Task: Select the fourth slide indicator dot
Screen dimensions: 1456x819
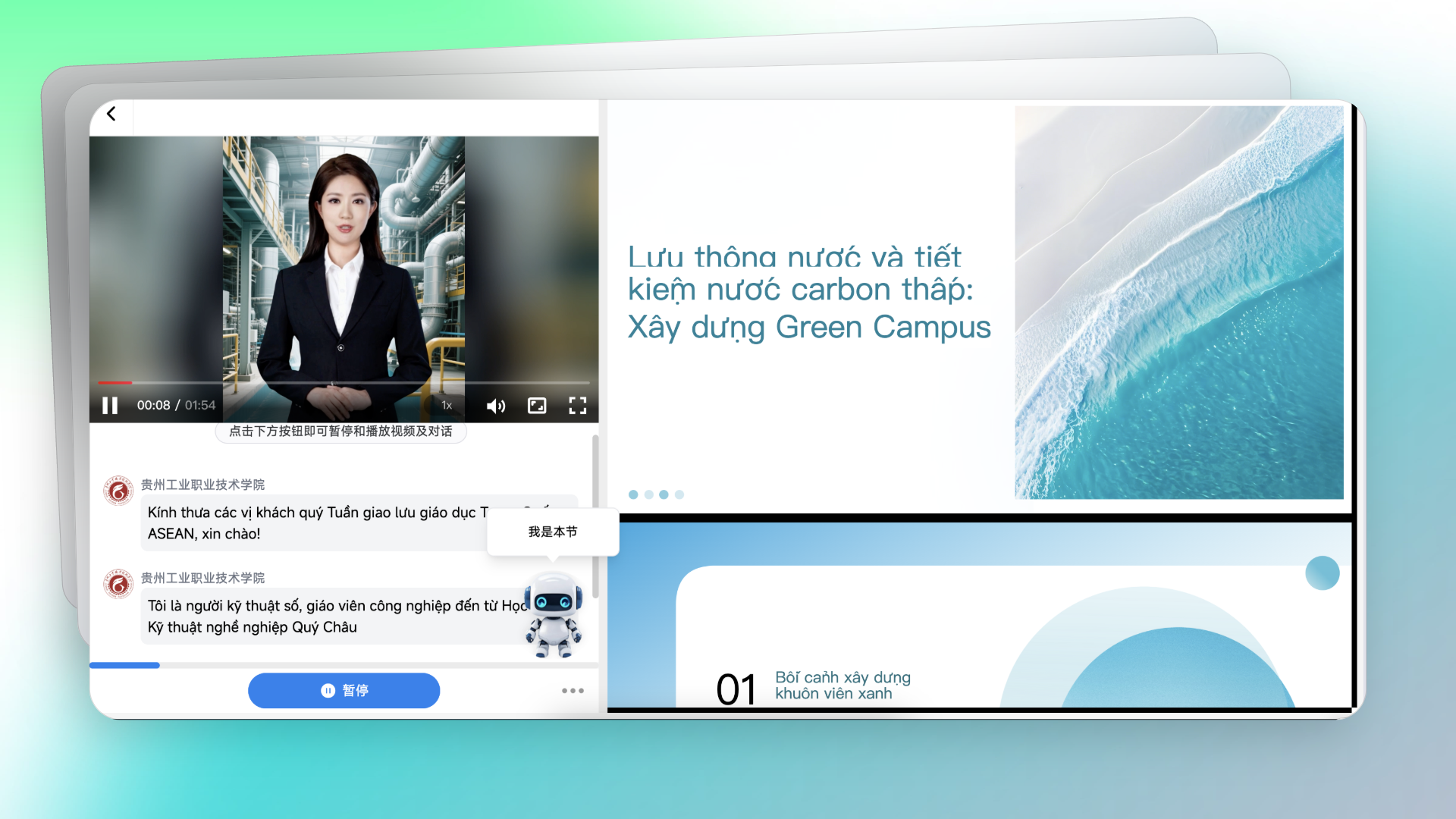Action: [x=679, y=494]
